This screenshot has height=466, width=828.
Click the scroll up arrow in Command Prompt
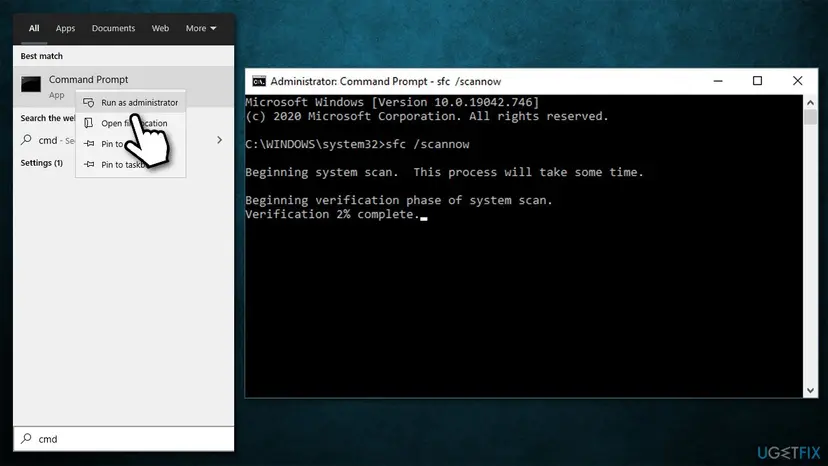(811, 103)
